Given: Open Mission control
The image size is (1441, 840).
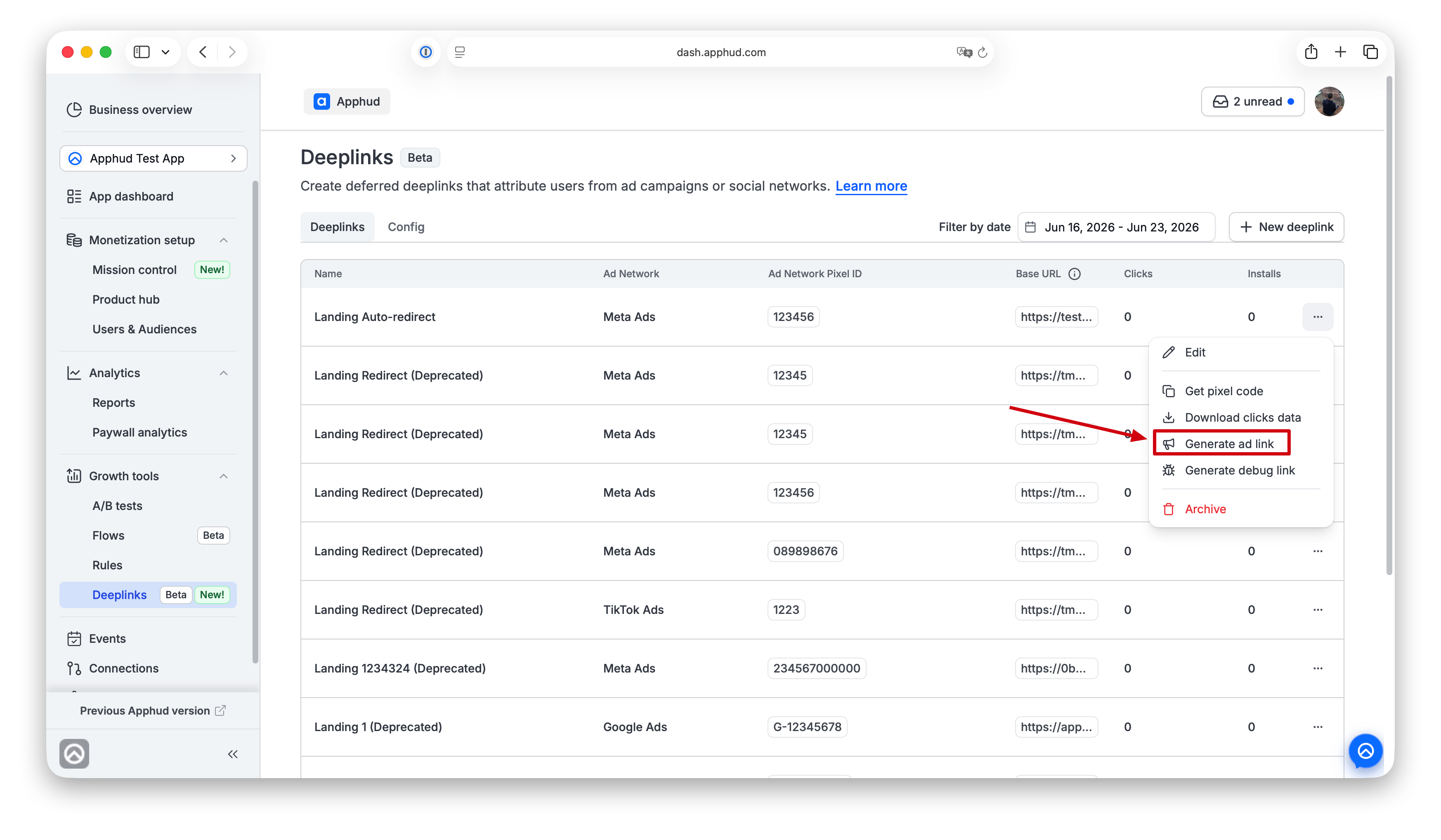Looking at the screenshot, I should point(135,270).
